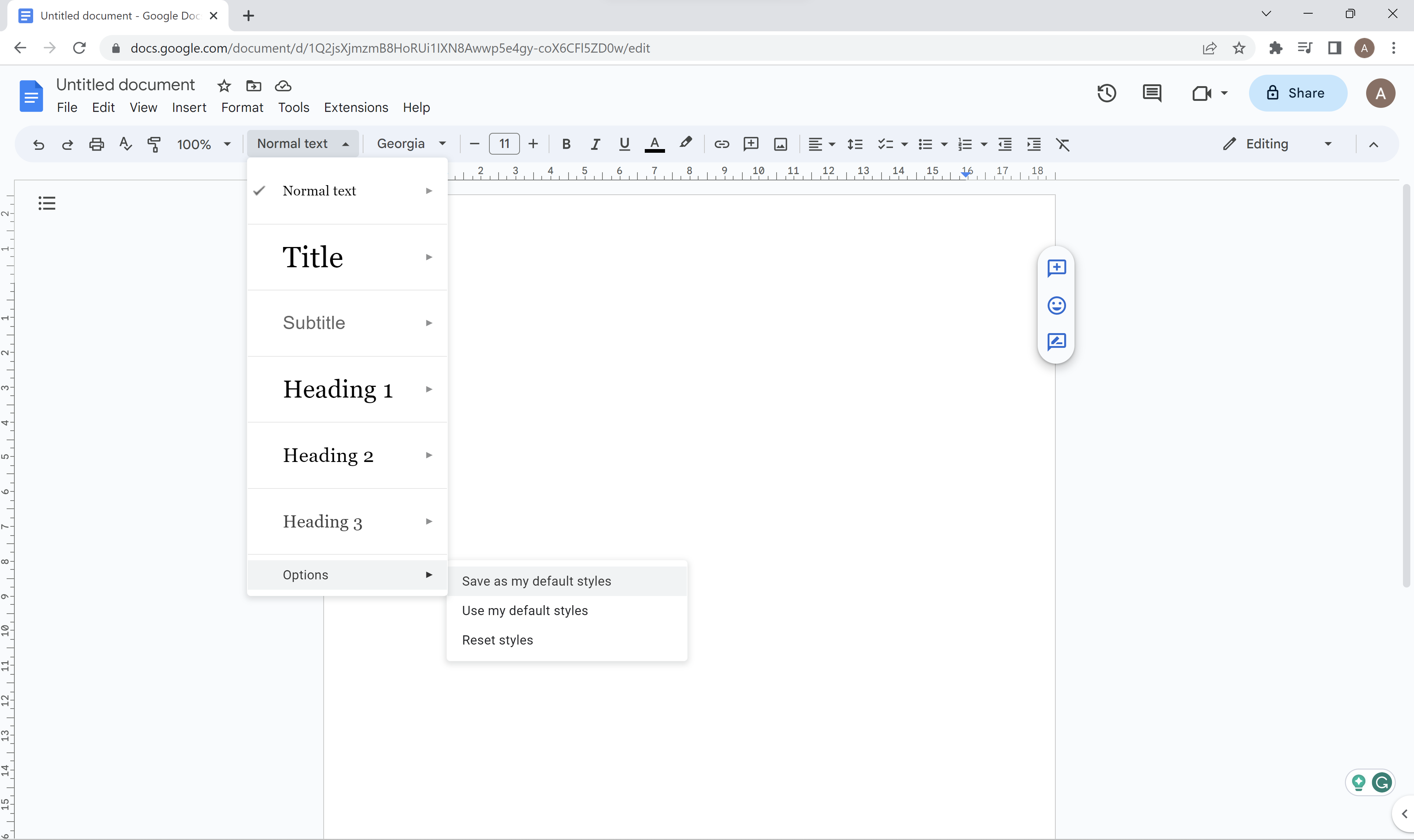
Task: Expand the numbered list options arrow
Action: [x=984, y=144]
